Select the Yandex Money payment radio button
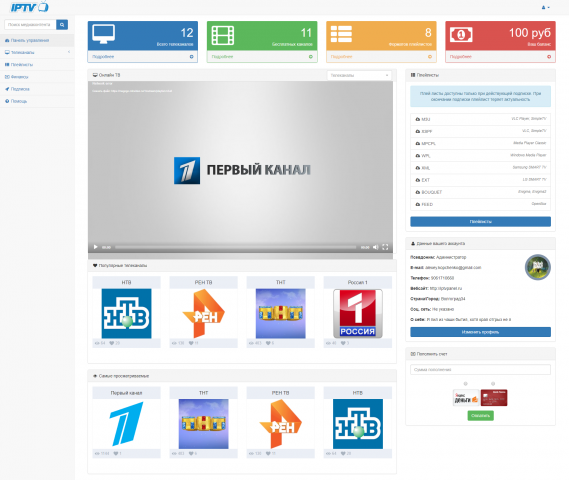The width and height of the screenshot is (569, 480). click(x=466, y=383)
